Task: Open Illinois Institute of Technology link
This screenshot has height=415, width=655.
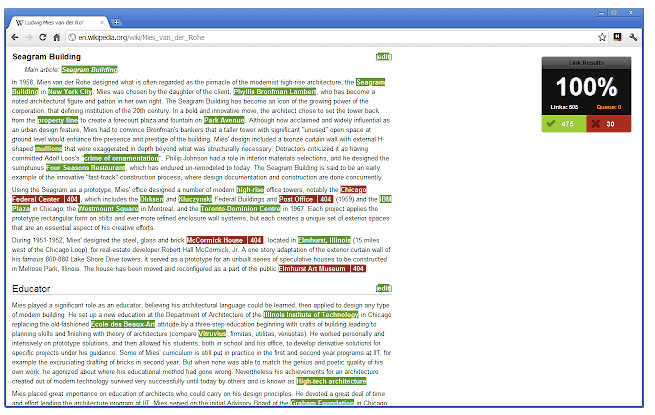Action: coord(311,315)
